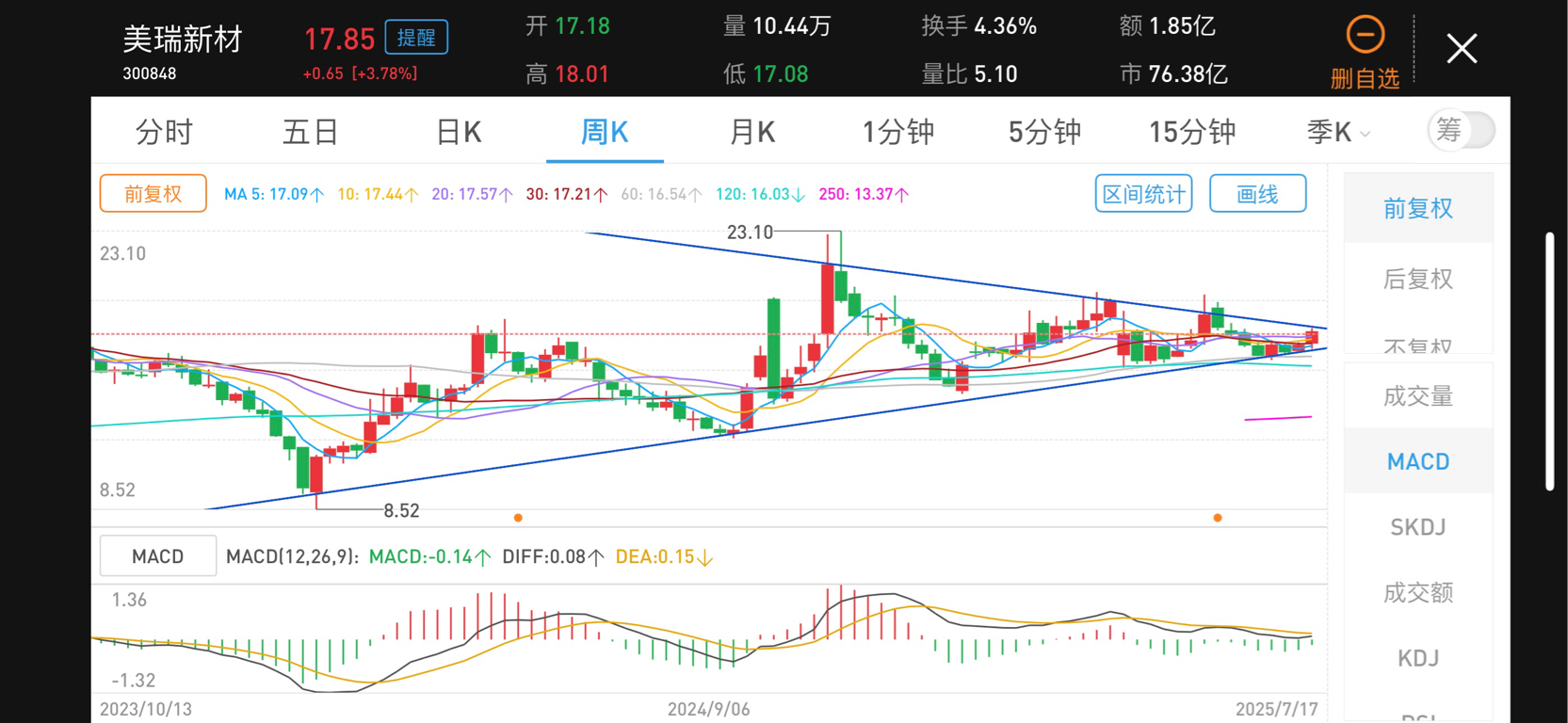1568x723 pixels.
Task: Close the chart view with the X icon
Action: pos(1462,48)
